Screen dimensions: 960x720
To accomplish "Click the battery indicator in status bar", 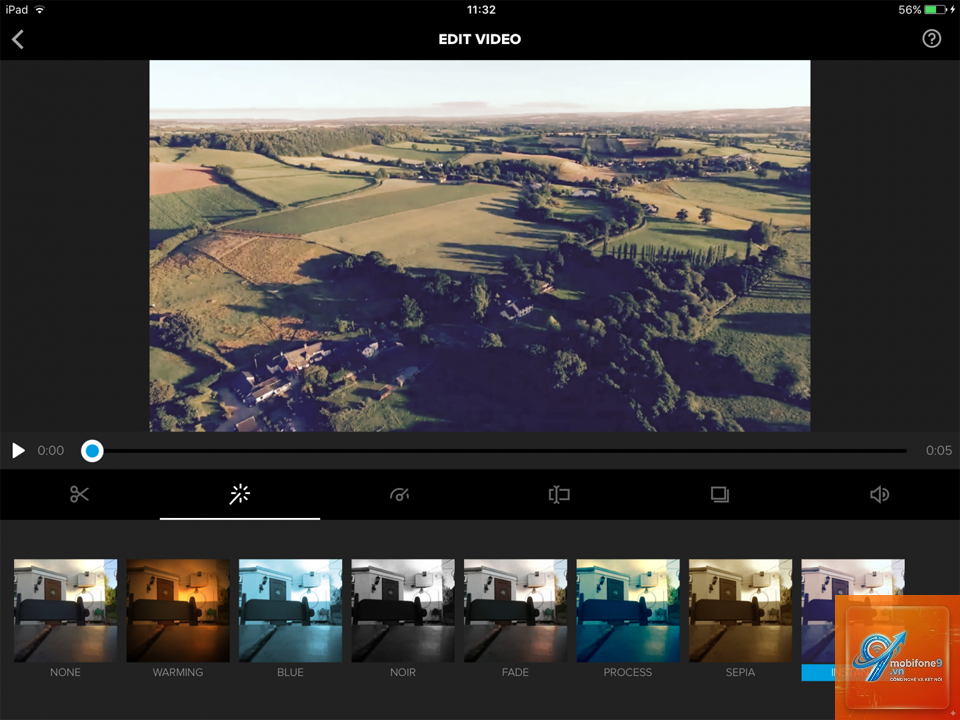I will tap(936, 10).
